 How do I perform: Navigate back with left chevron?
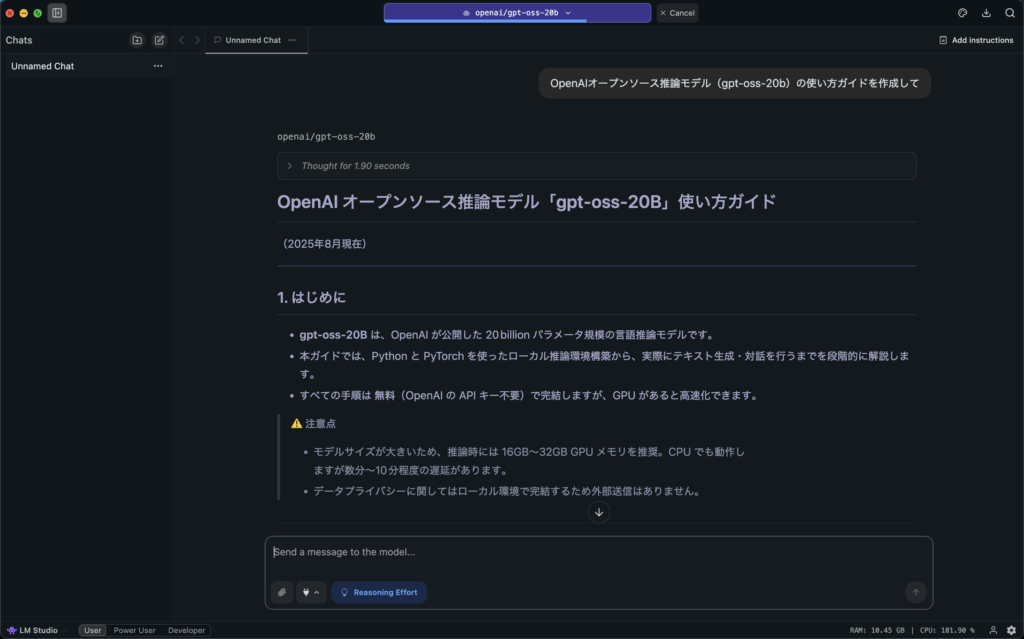182,40
